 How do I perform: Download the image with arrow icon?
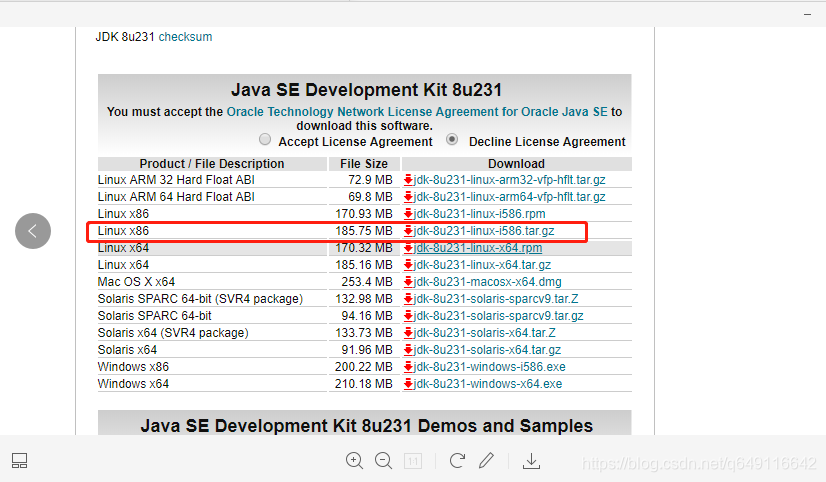coord(532,461)
